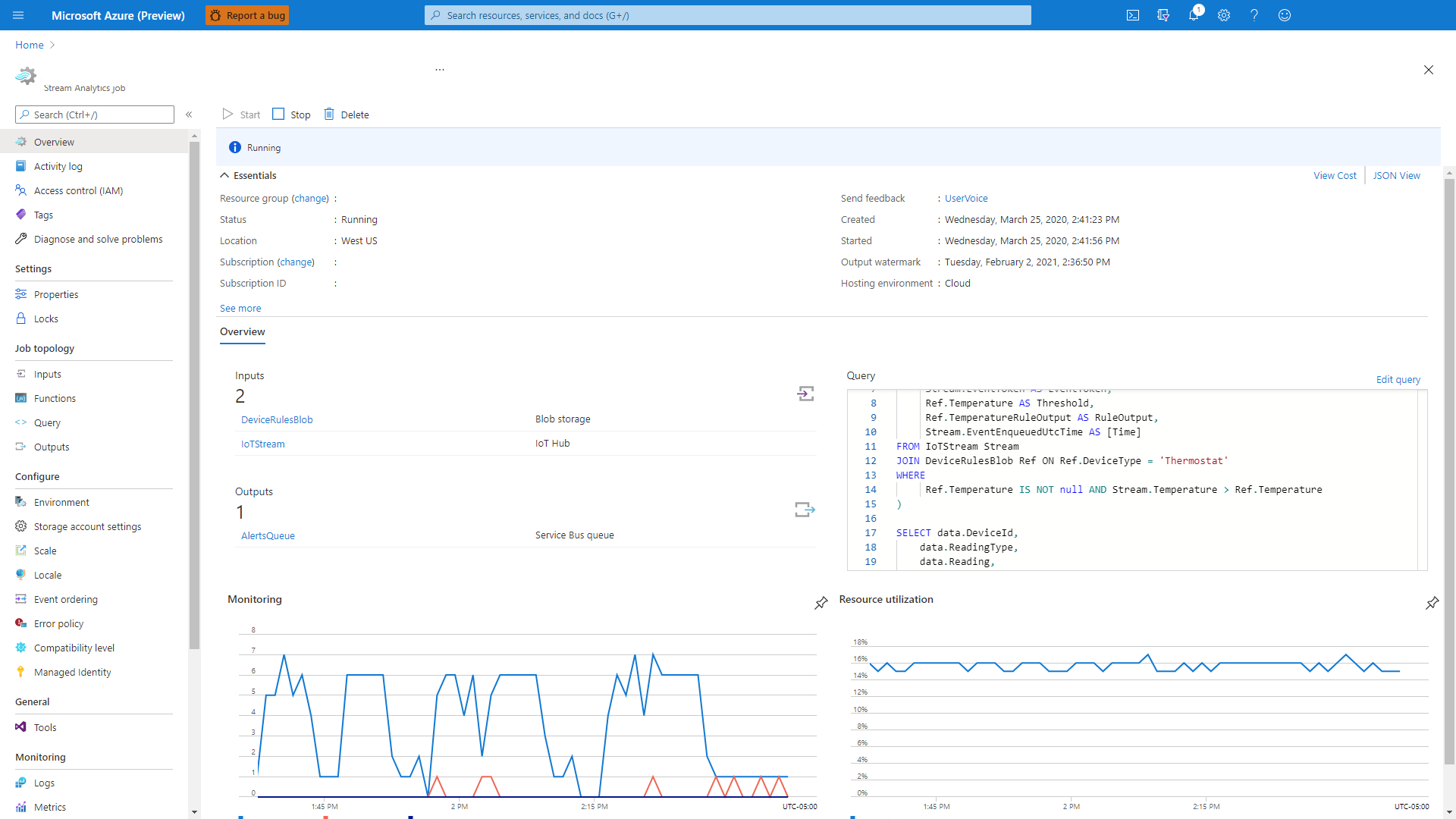Viewport: 1456px width, 819px height.
Task: Click the IoTStream input entry
Action: pos(260,443)
